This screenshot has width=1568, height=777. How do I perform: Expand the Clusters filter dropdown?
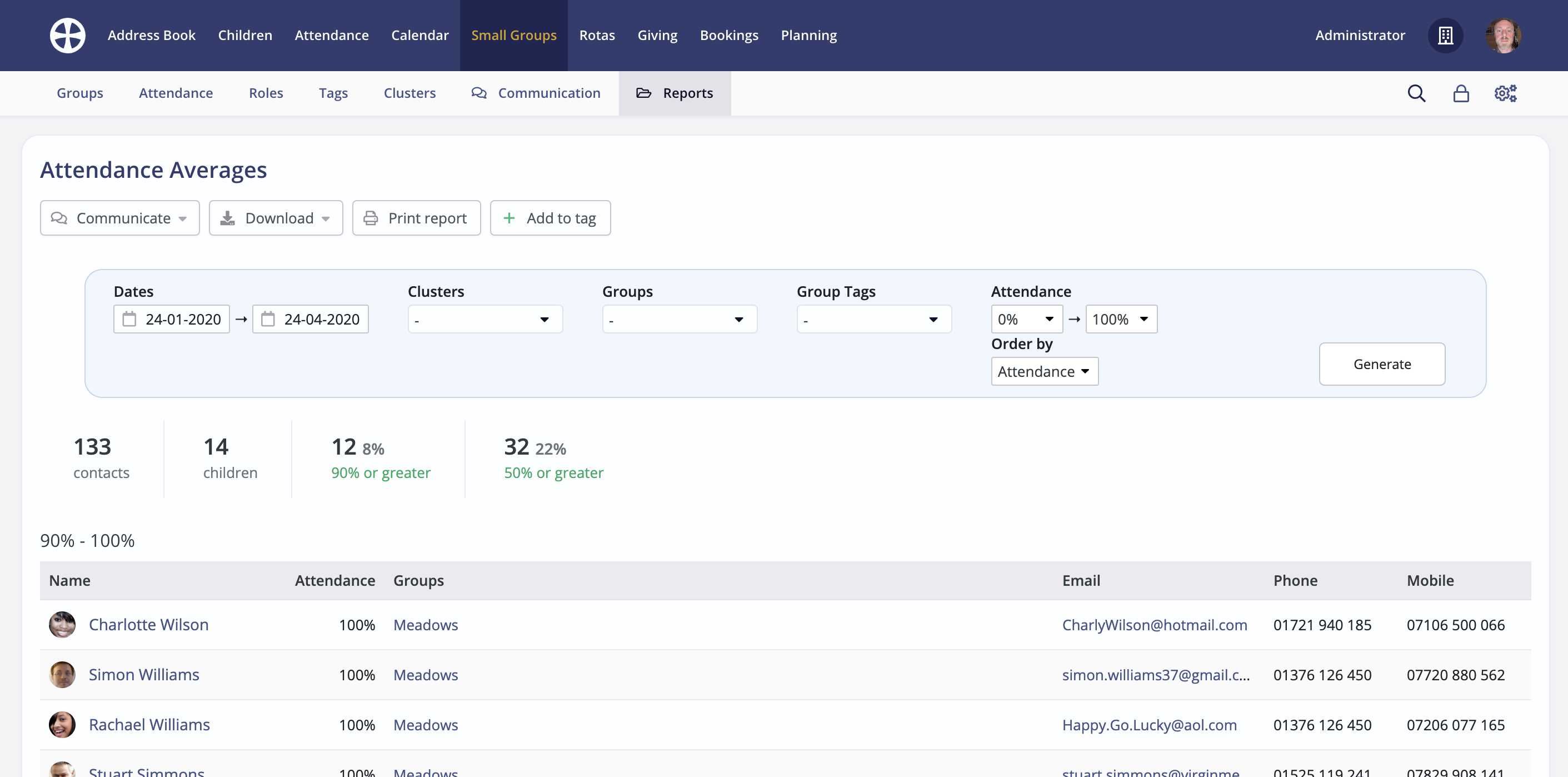point(485,319)
